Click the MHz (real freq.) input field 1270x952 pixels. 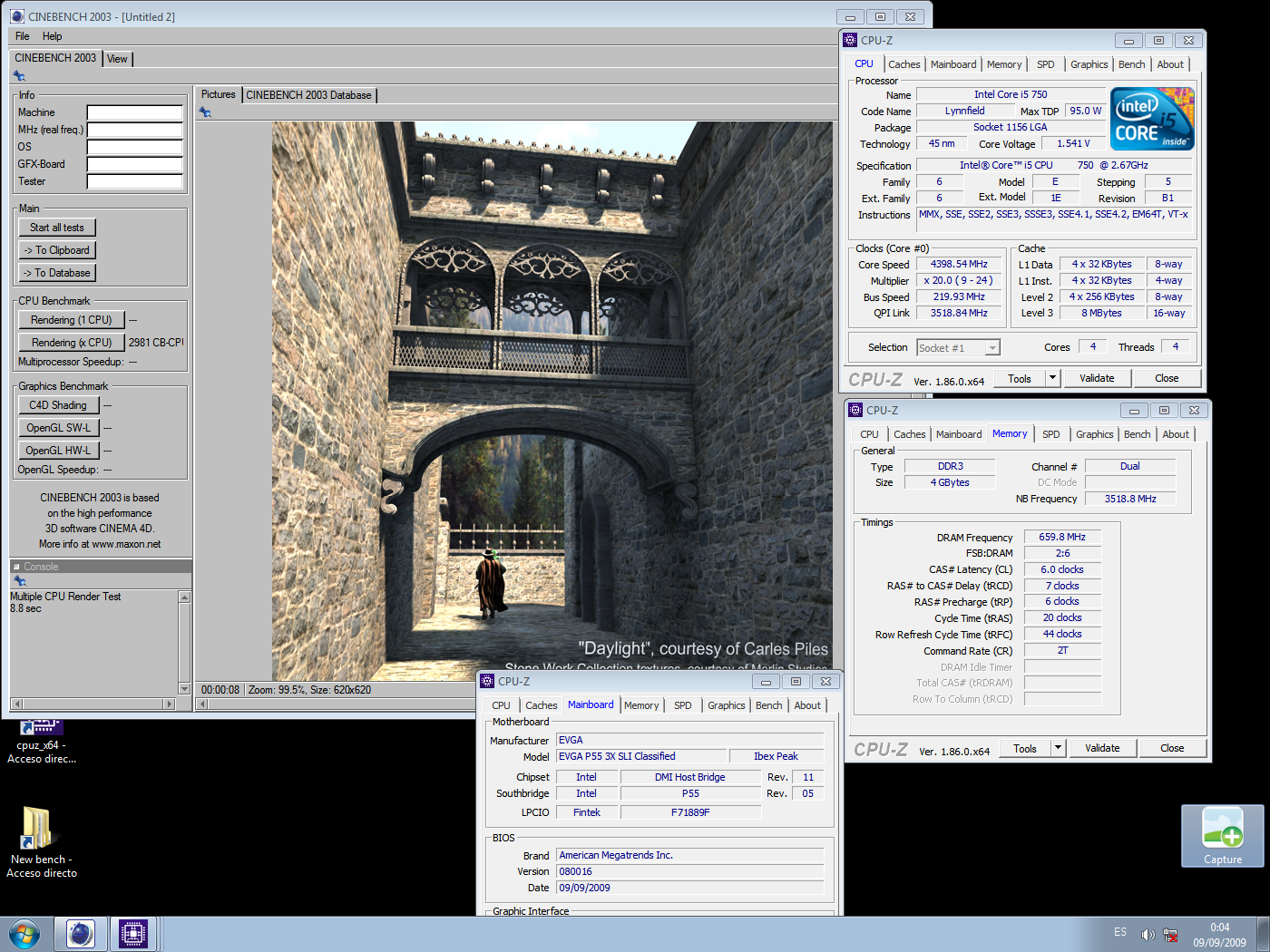coord(135,130)
